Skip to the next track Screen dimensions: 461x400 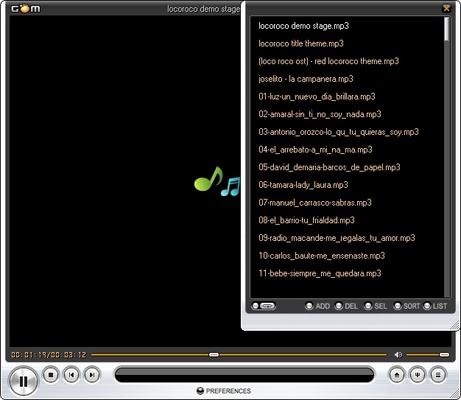pyautogui.click(x=92, y=375)
